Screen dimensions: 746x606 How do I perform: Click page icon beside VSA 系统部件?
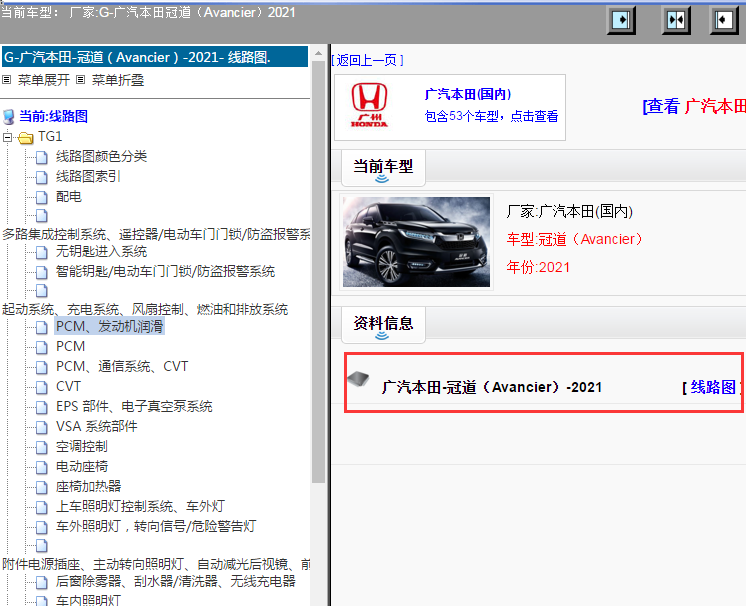(42, 427)
